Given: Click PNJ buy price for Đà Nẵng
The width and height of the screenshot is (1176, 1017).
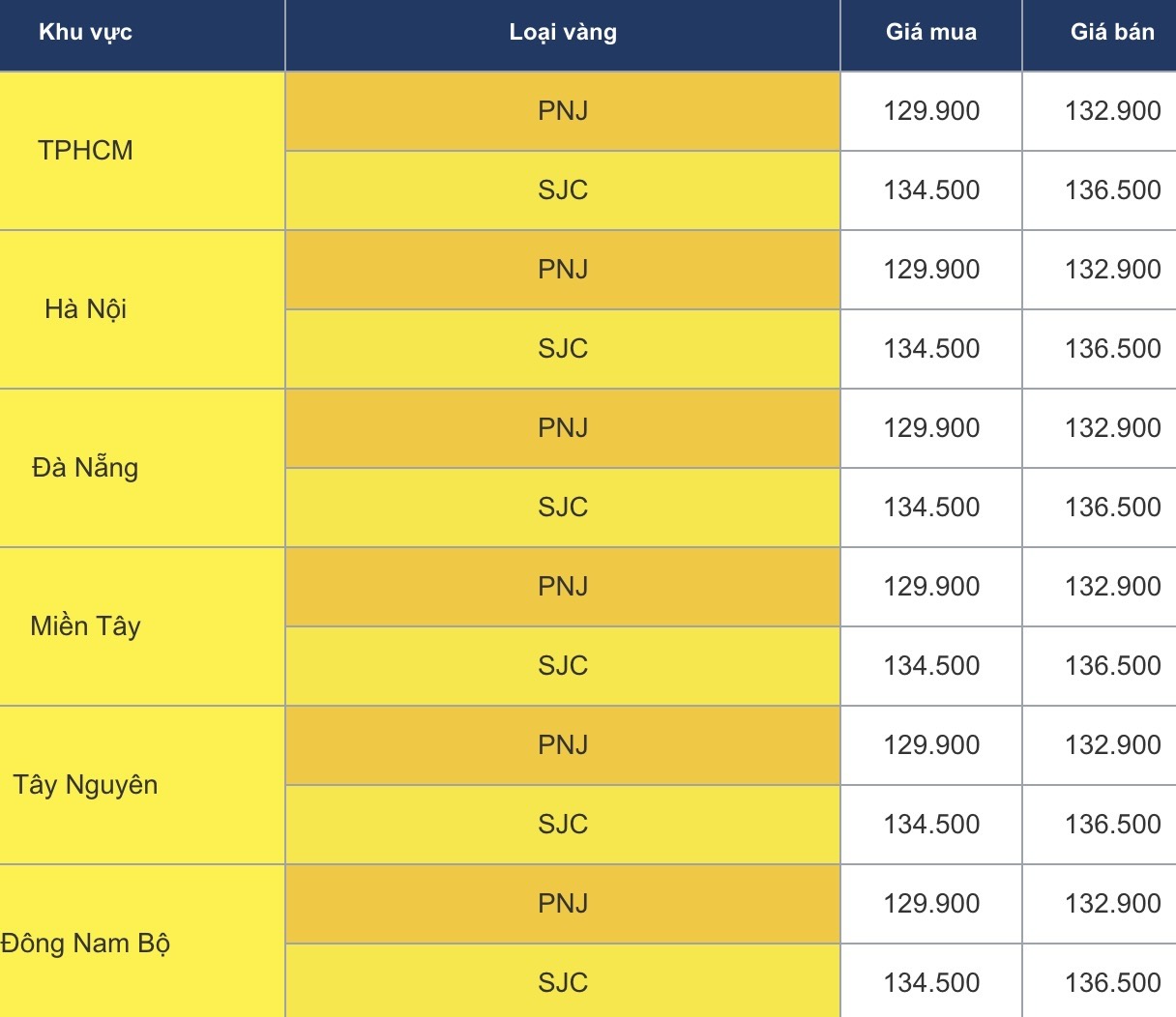Looking at the screenshot, I should tap(931, 428).
